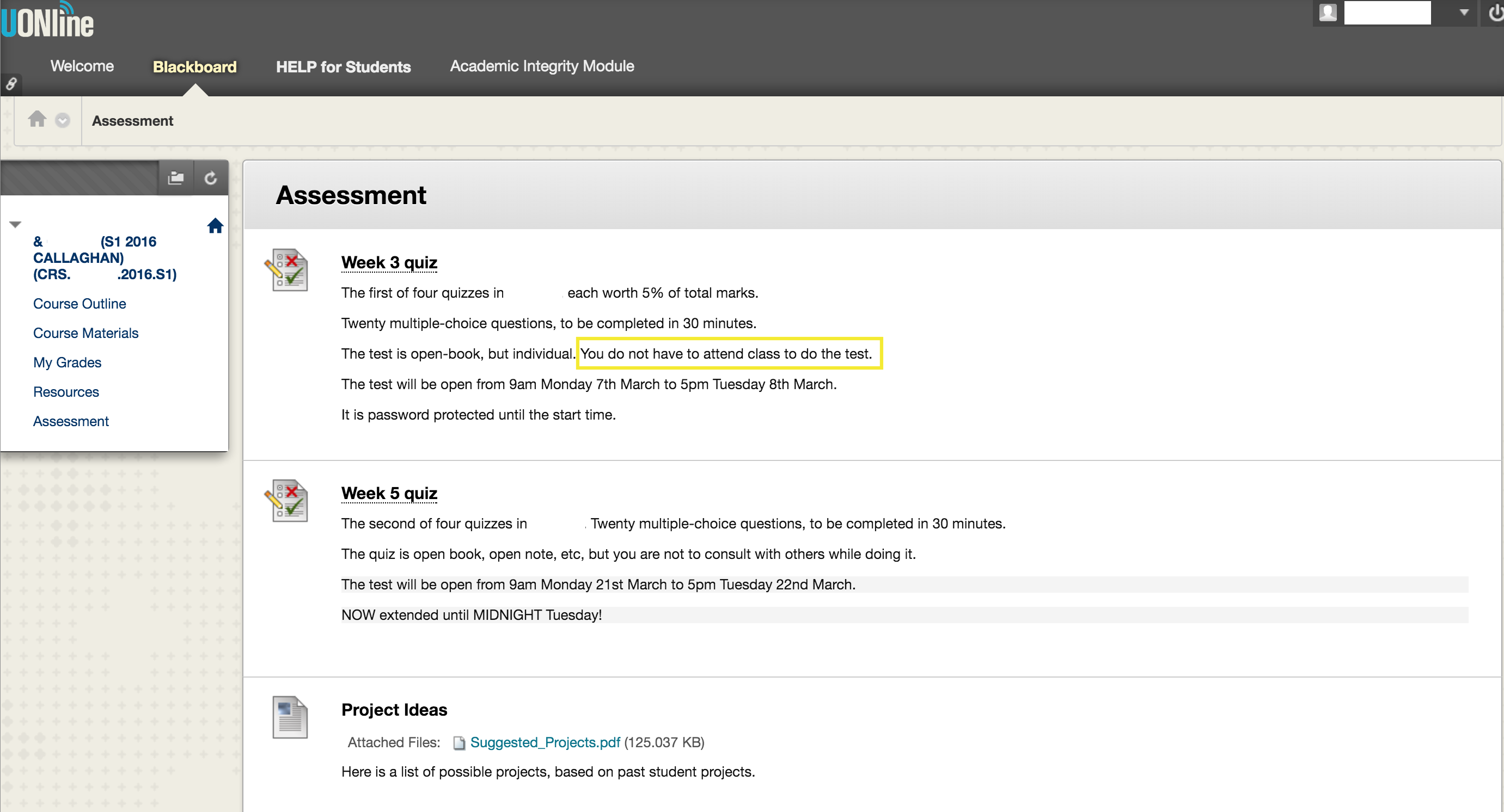Select the Academic Integrity Module tab
Screen dimensions: 1504x812
click(541, 66)
